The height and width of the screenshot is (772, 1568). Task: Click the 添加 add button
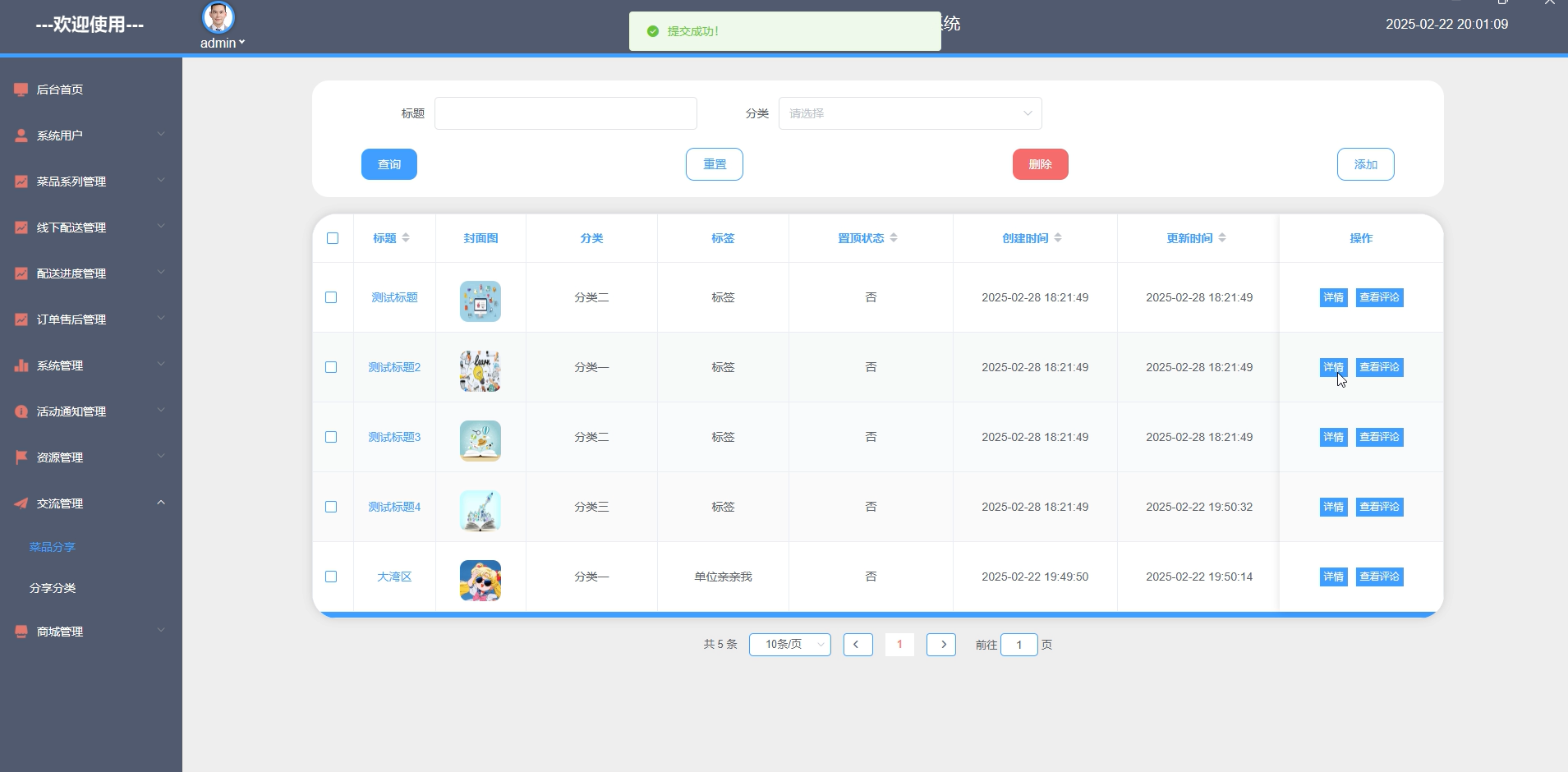[1366, 164]
